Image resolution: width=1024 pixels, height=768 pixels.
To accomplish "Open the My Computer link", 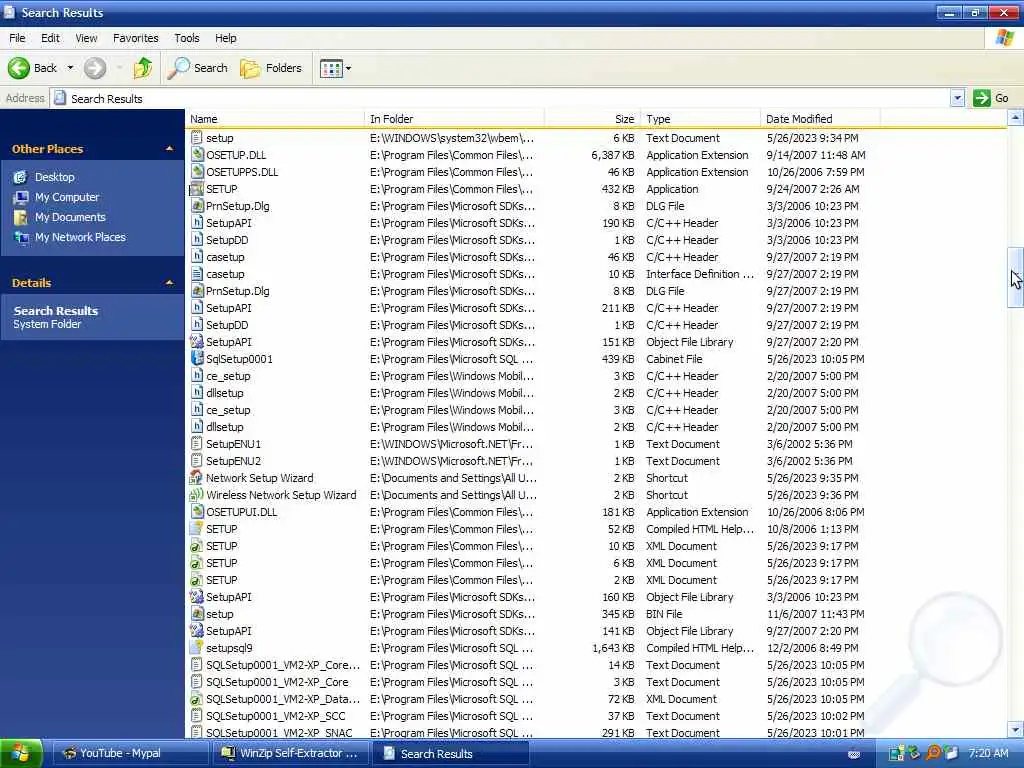I will click(x=67, y=197).
